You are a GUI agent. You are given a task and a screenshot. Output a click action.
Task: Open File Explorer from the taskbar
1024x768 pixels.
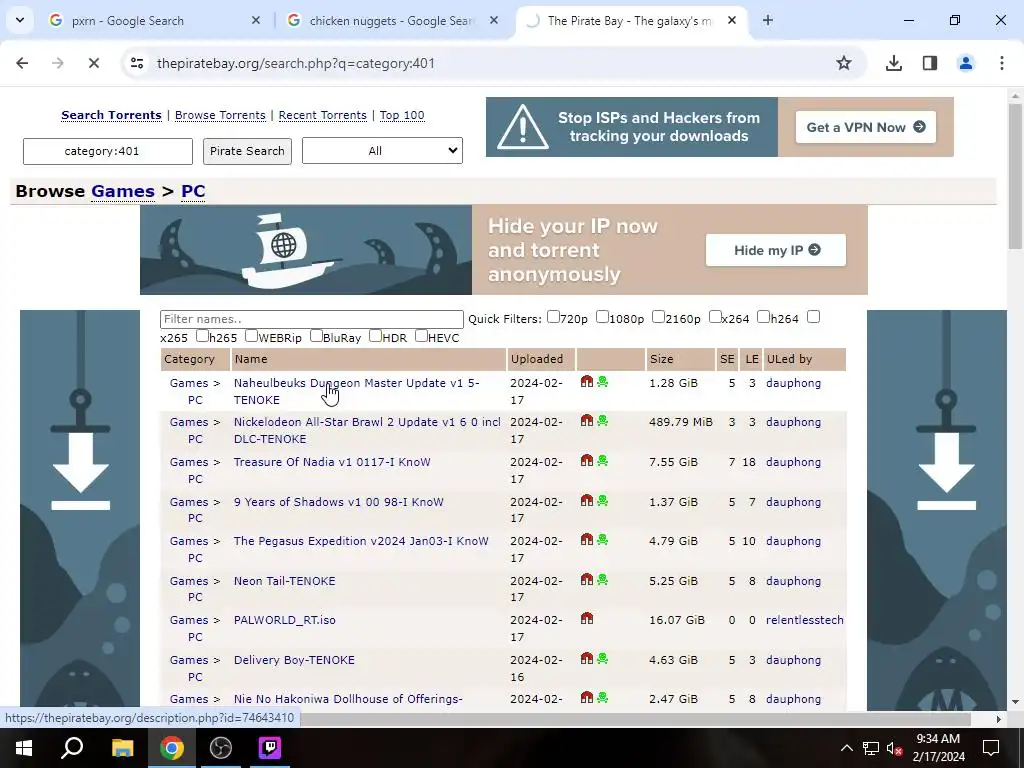pos(122,748)
